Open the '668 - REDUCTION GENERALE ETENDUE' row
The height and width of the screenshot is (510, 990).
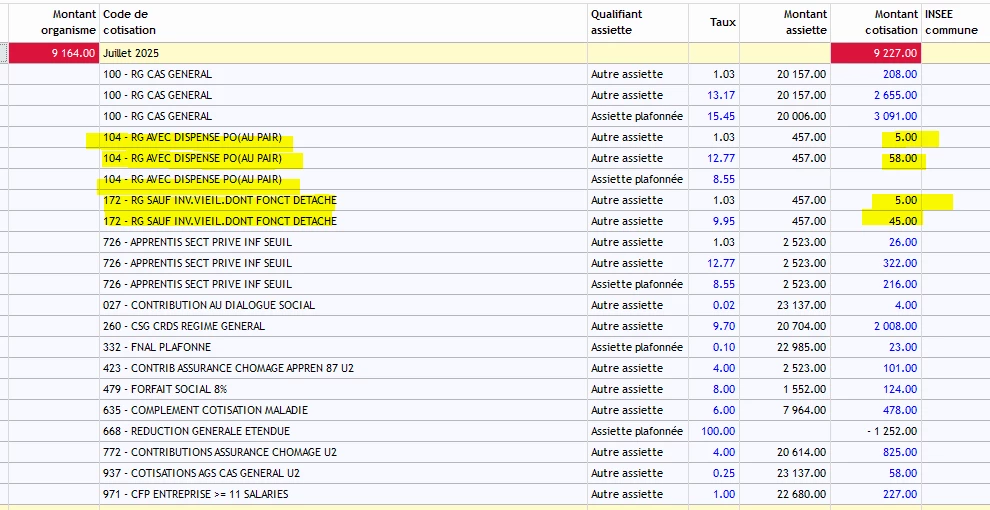pos(196,431)
